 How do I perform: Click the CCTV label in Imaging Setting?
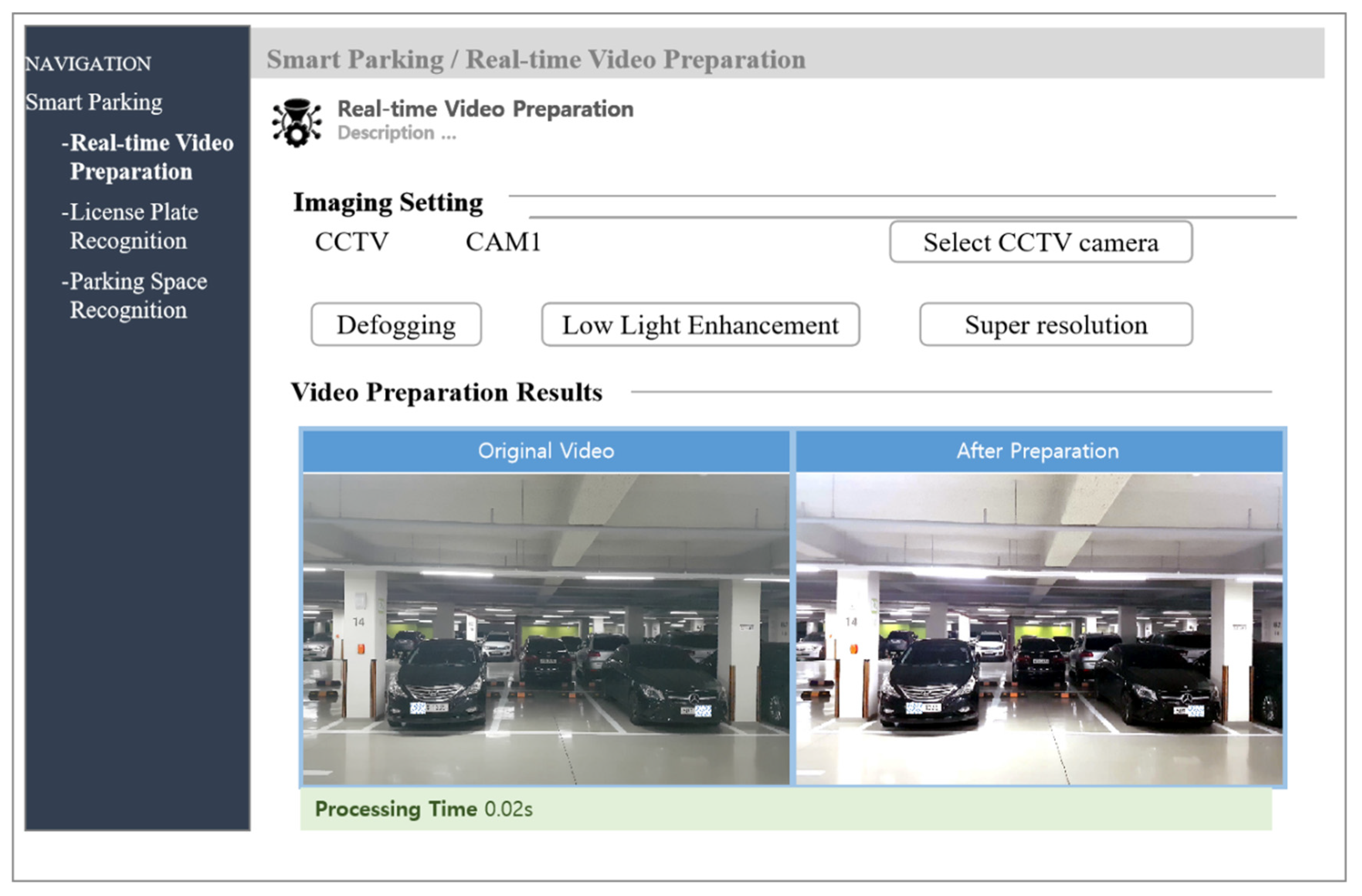point(351,242)
